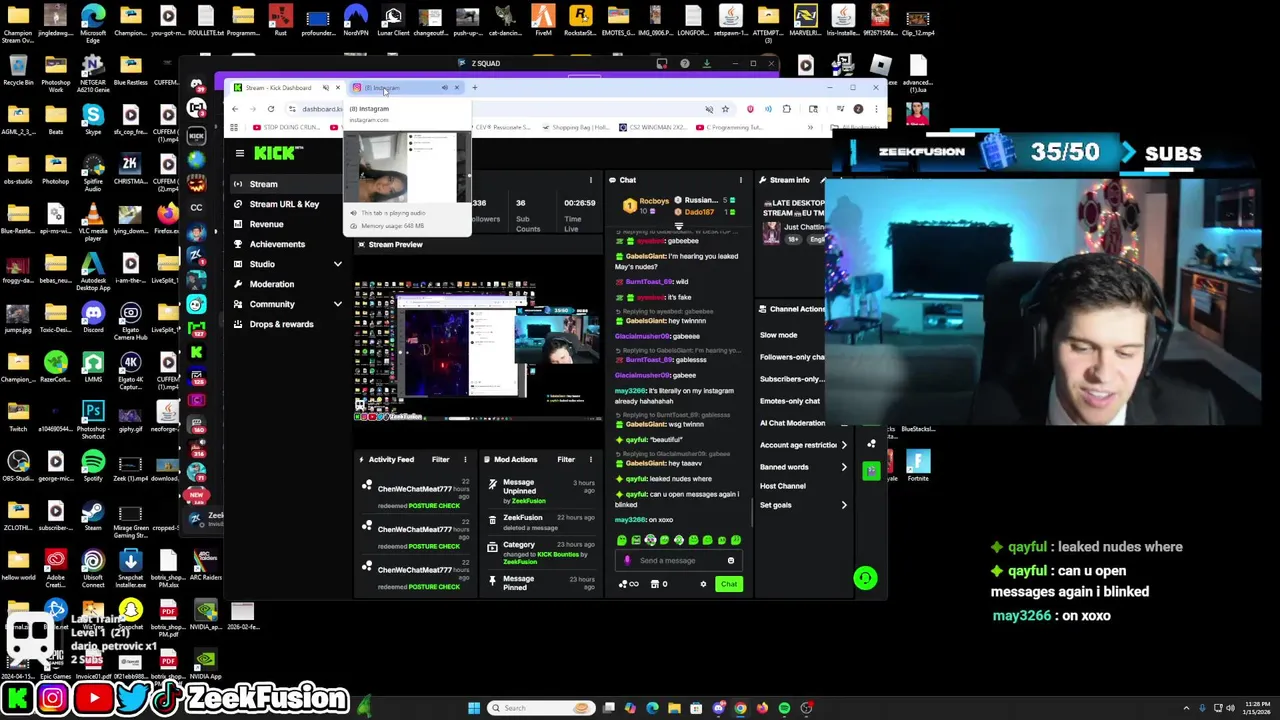Viewport: 1280px width, 720px height.
Task: Open CS2 WINGMAN 2X2 bookmark
Action: (x=652, y=128)
